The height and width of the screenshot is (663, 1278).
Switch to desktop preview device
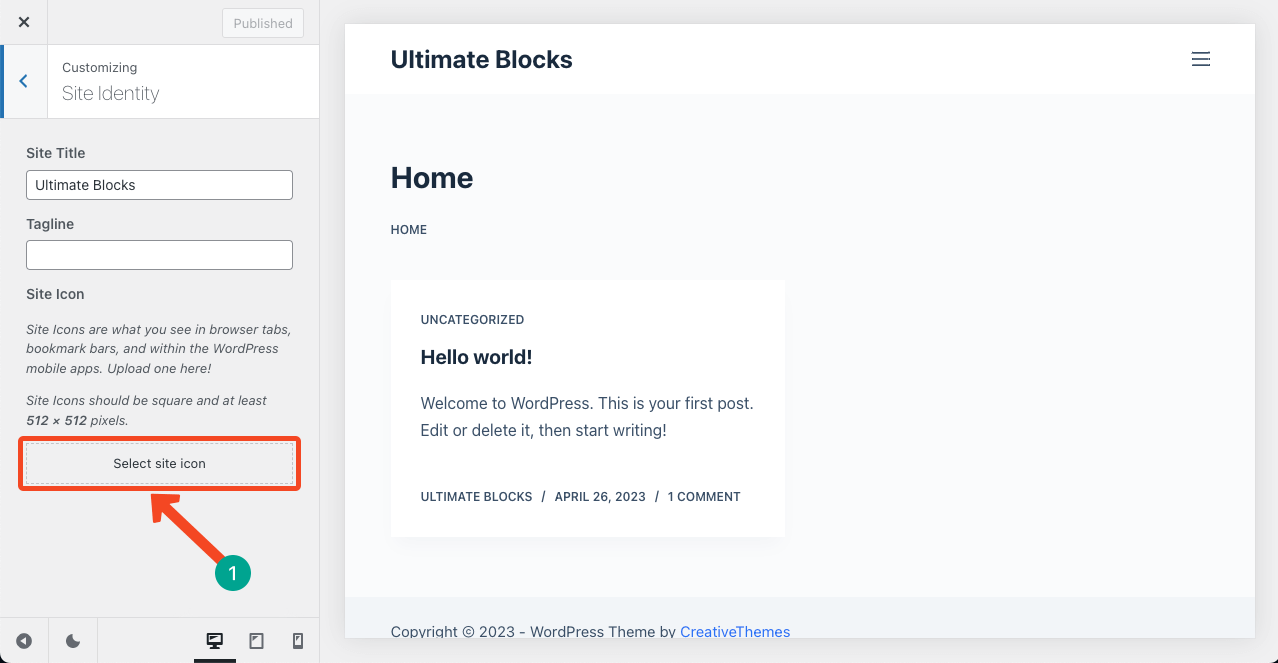tap(214, 641)
